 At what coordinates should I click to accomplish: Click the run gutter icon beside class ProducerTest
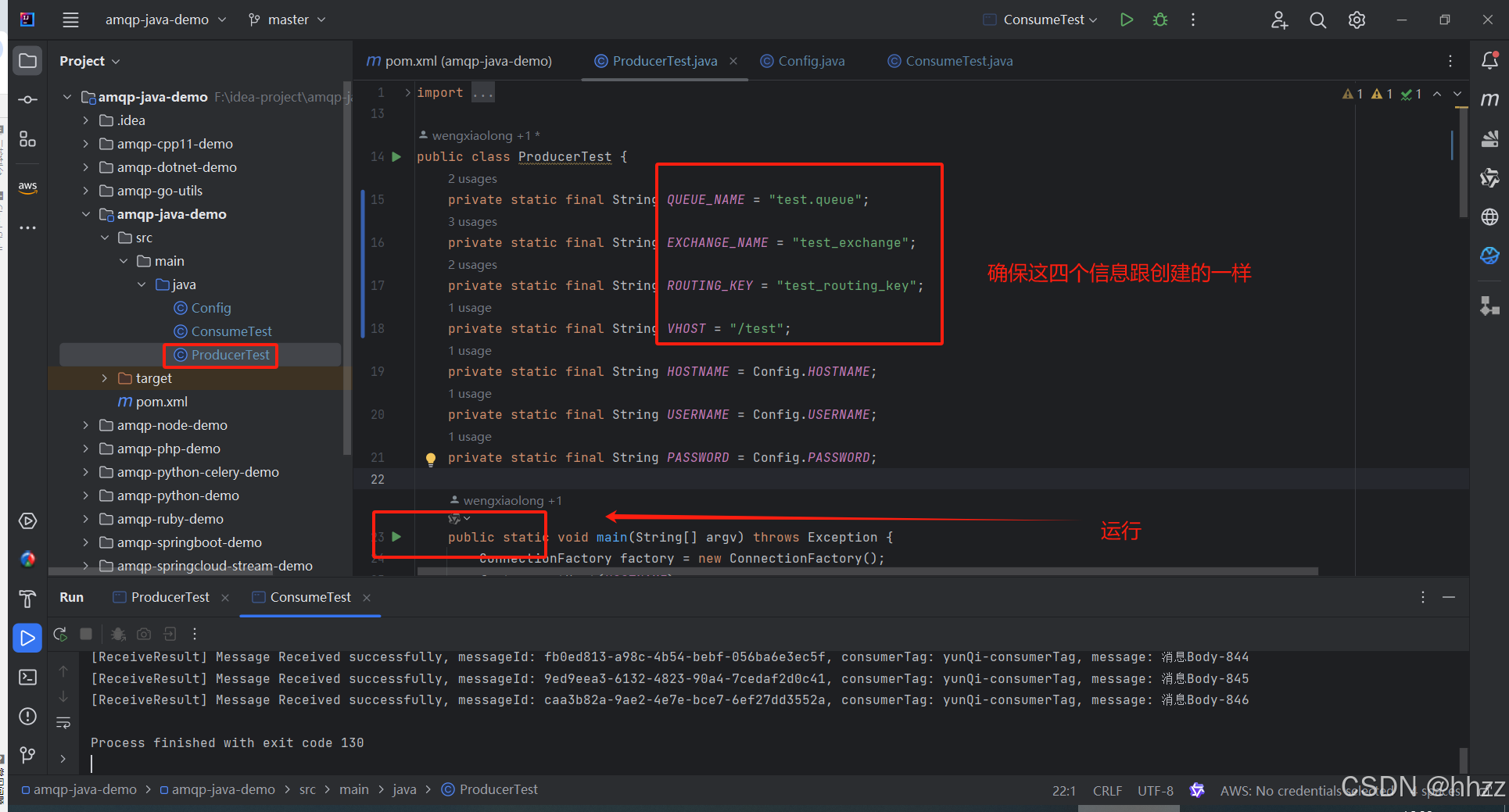396,156
